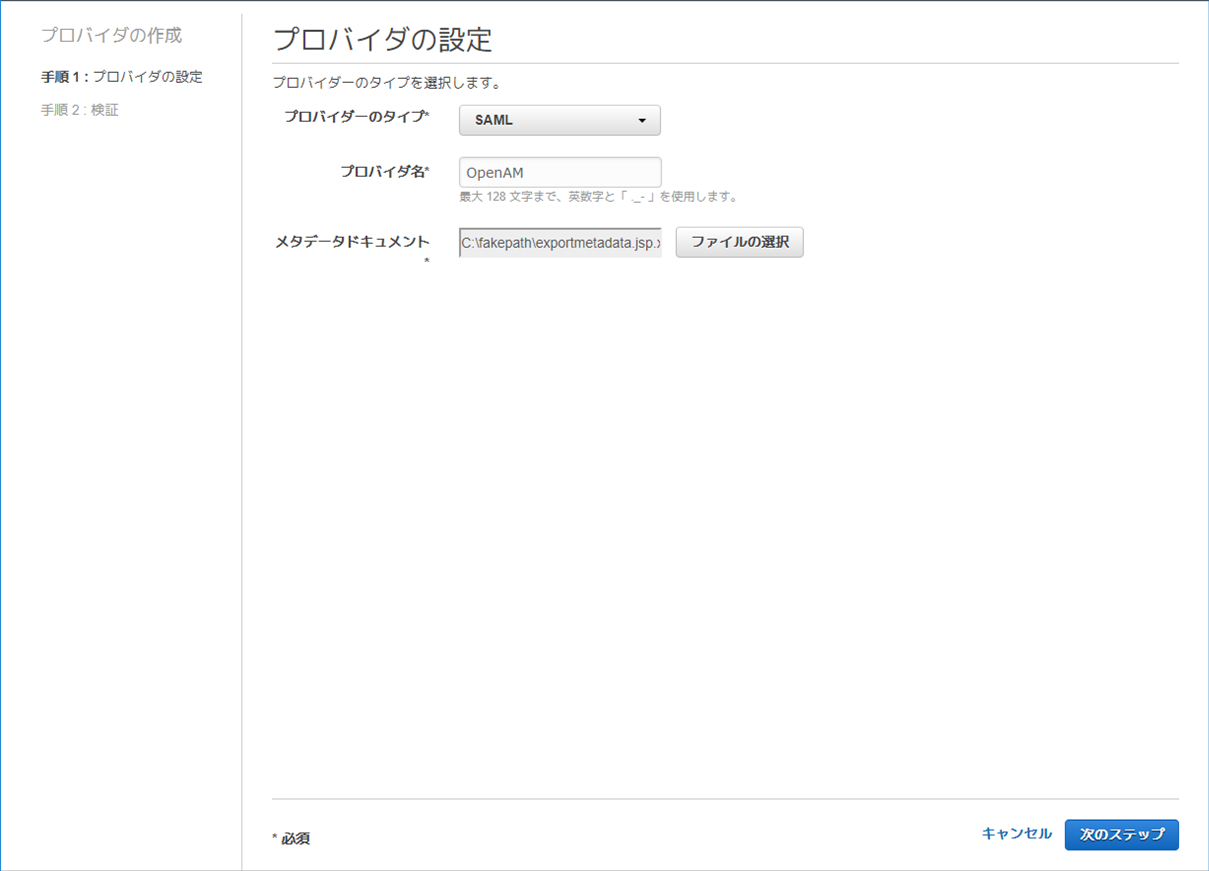
Task: Click the dropdown arrow next to SAML
Action: [644, 119]
